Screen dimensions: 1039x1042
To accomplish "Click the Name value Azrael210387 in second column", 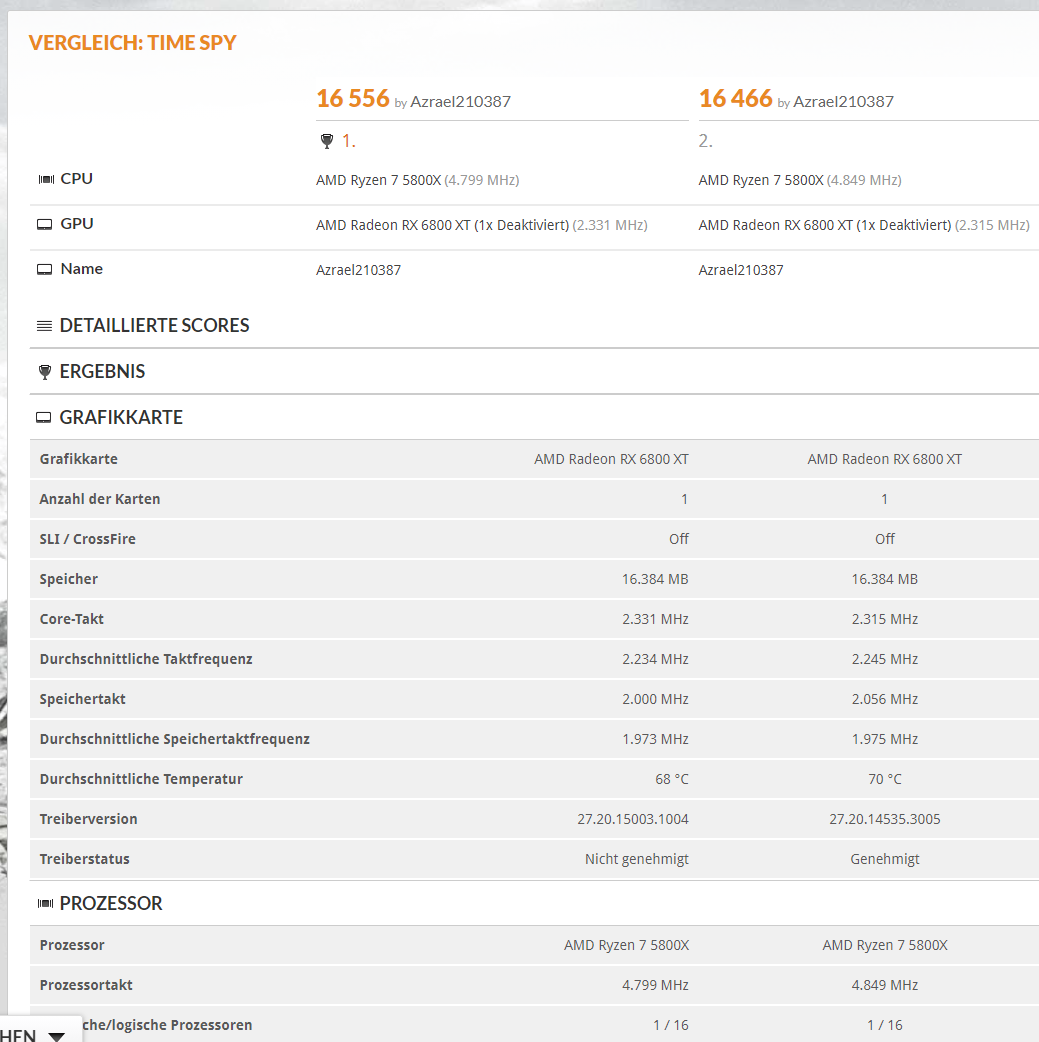I will tap(741, 270).
